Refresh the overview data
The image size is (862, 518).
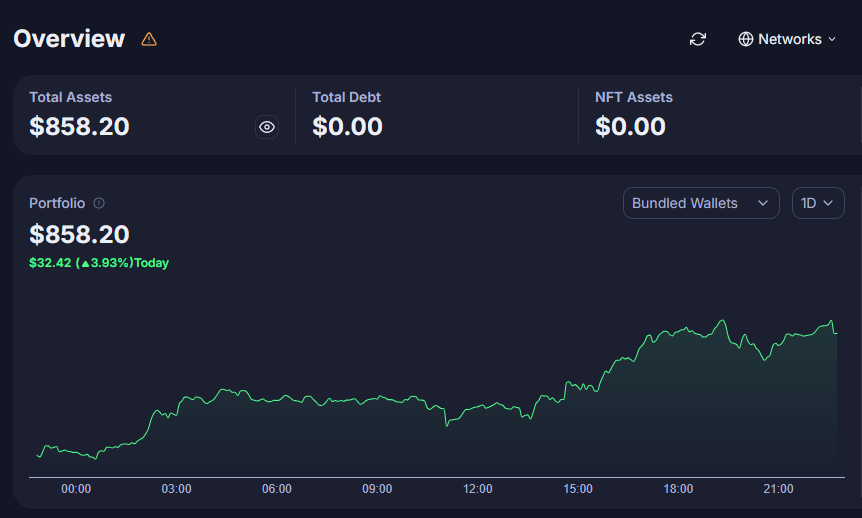pos(698,39)
